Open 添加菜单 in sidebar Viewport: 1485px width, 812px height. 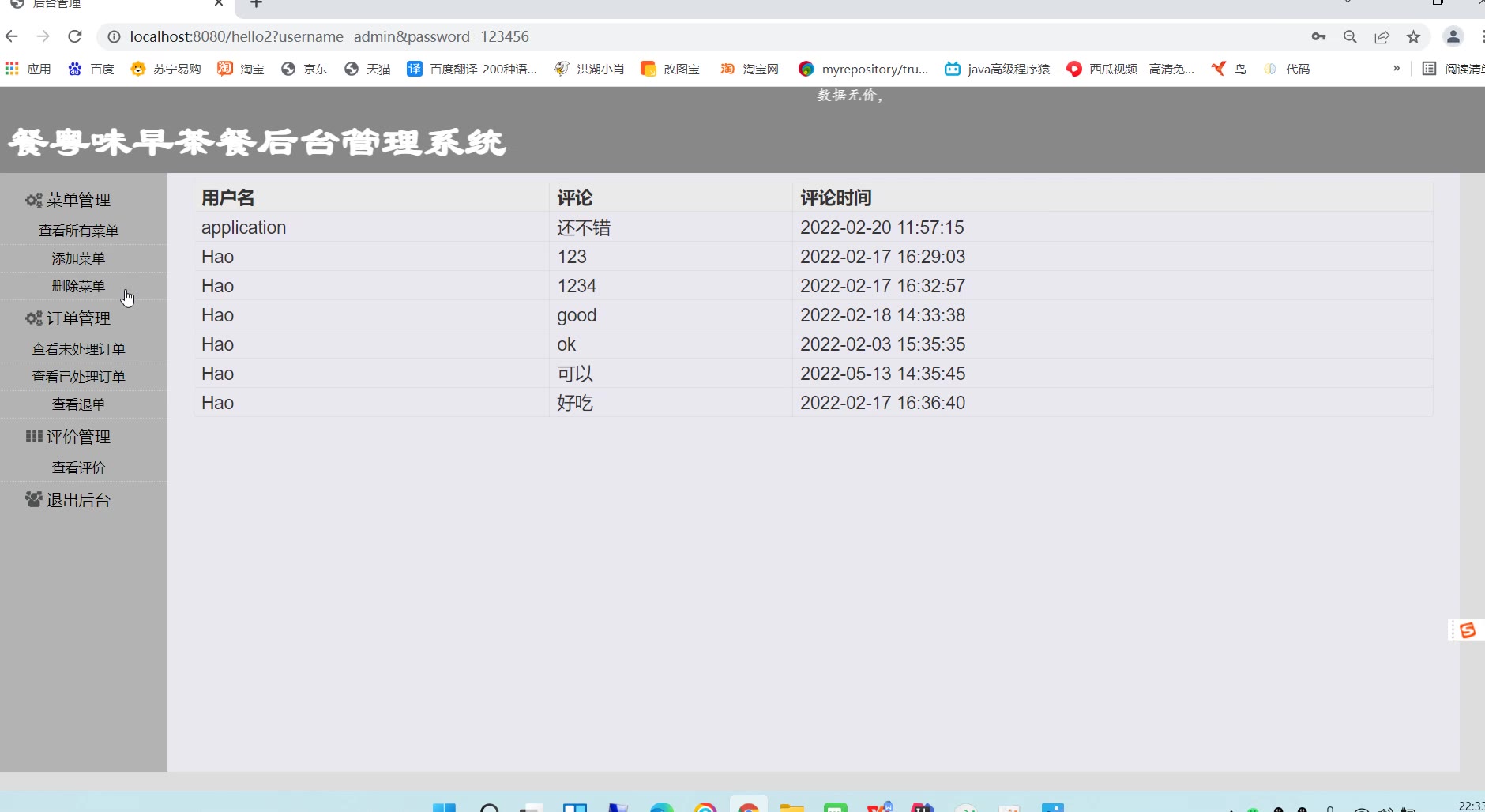click(x=78, y=258)
